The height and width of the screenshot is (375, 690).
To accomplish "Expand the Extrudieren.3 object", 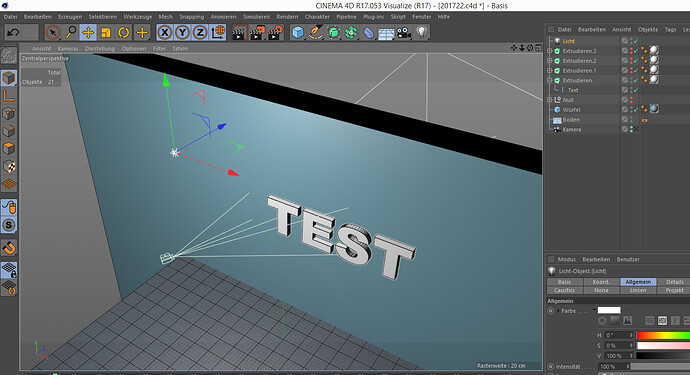I will point(550,51).
